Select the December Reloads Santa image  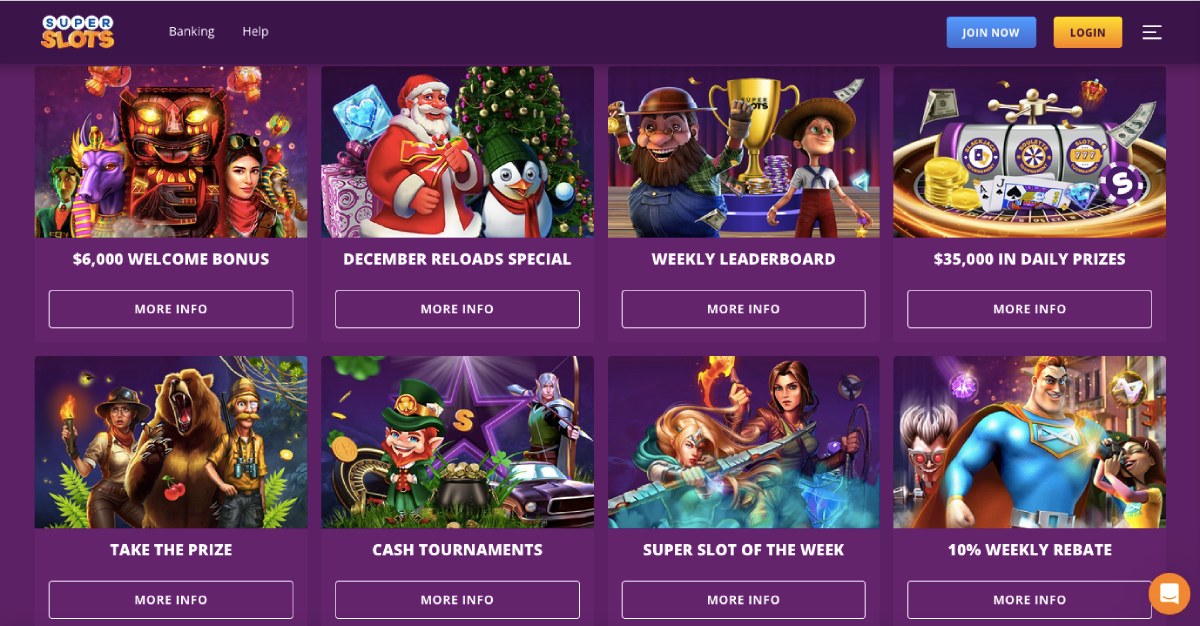click(457, 152)
